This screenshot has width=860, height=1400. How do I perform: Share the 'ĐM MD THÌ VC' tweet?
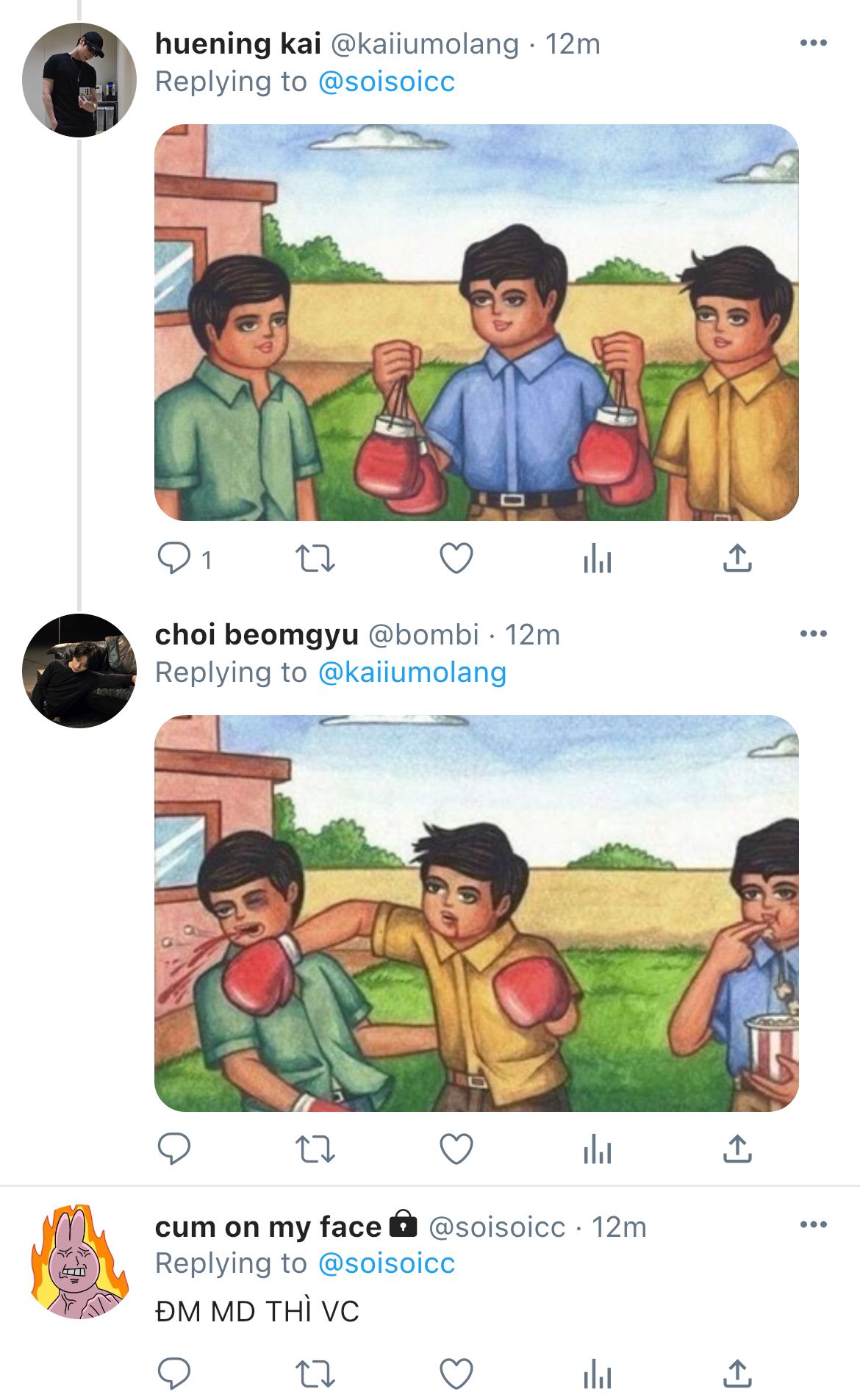click(737, 1374)
